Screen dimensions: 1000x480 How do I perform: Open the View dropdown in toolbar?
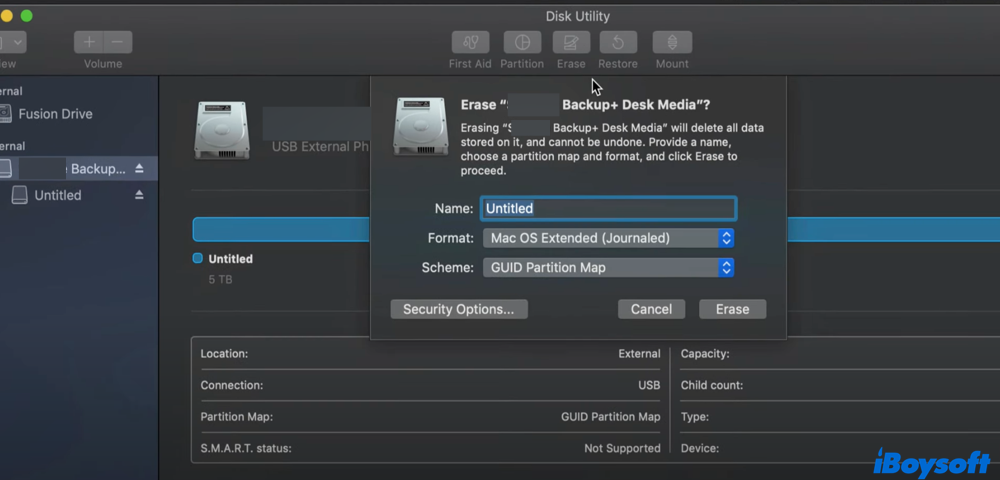click(x=12, y=42)
